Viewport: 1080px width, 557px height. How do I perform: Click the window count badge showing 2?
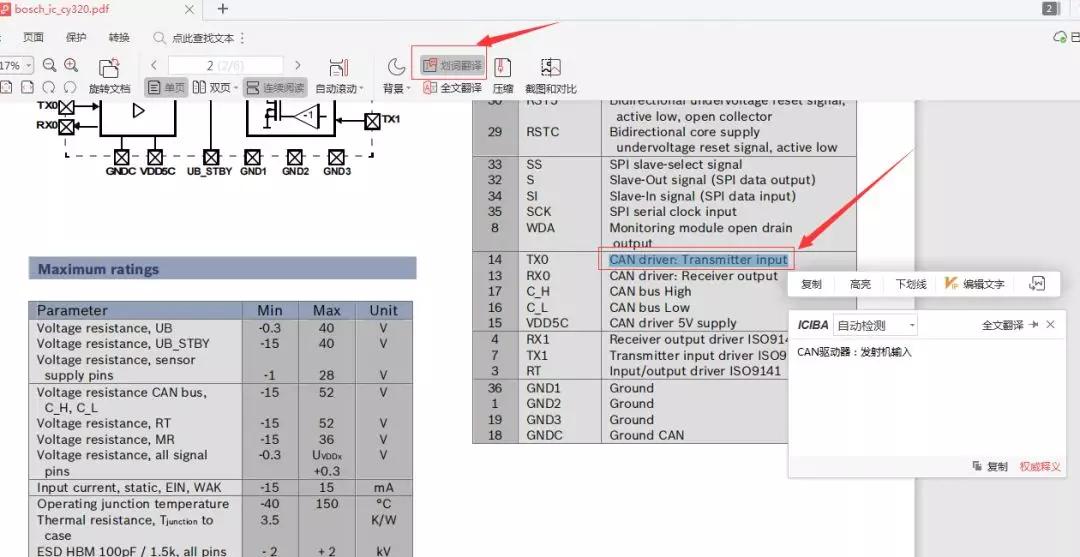pyautogui.click(x=1050, y=8)
